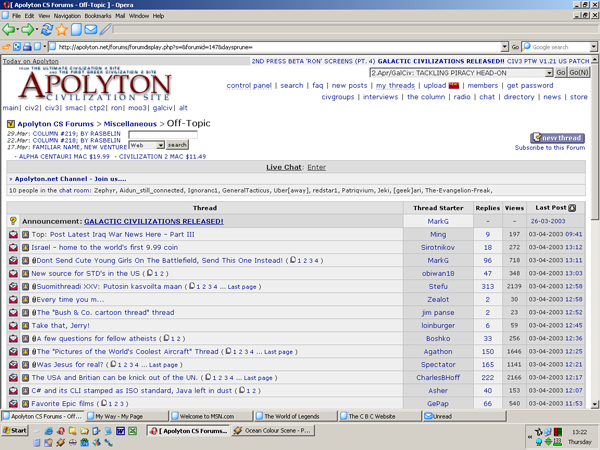This screenshot has height=450, width=600.
Task: Open the Ocean Colour Scene taskbar window
Action: click(x=273, y=431)
